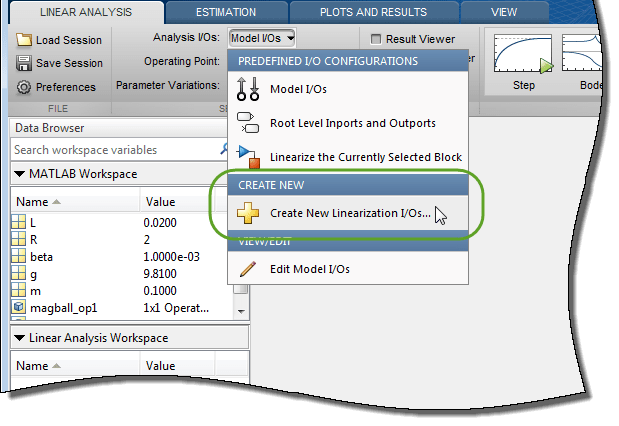Select the value 9.8100 for g
The height and width of the screenshot is (426, 619).
pos(160,274)
